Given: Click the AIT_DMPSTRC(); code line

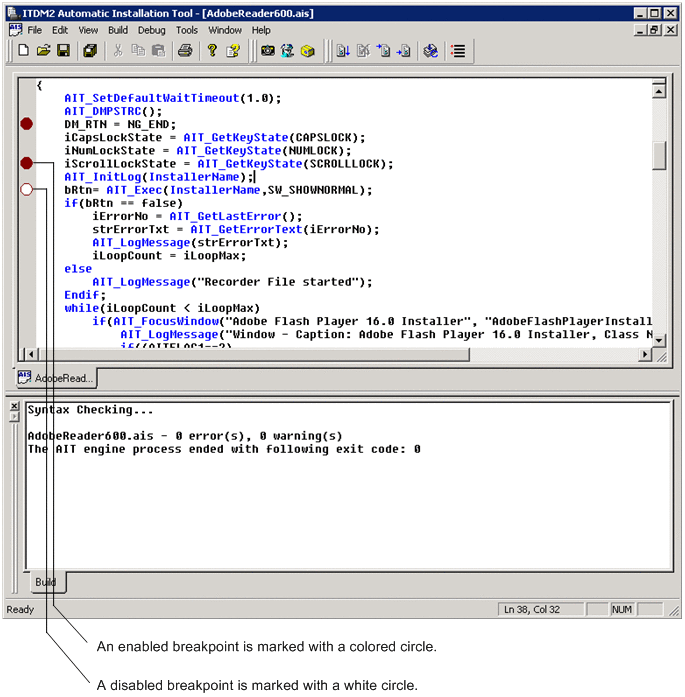Looking at the screenshot, I should [113, 111].
